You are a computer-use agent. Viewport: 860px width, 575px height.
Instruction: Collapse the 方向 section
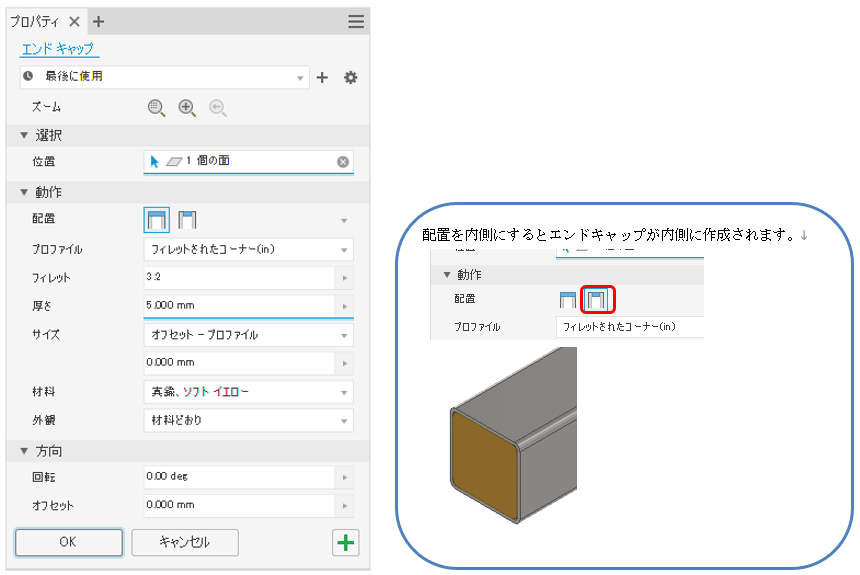point(24,451)
